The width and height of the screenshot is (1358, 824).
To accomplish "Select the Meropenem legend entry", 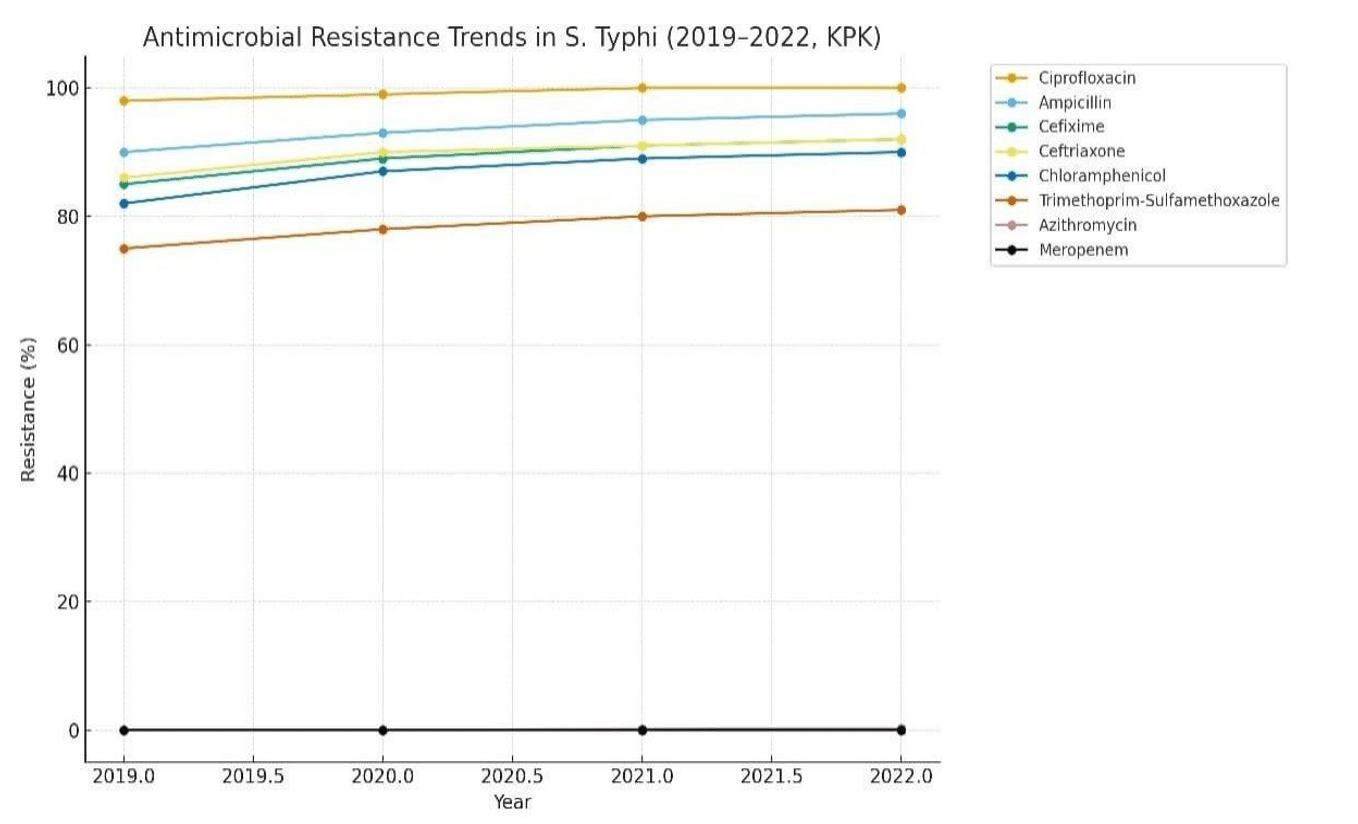I will point(1083,250).
